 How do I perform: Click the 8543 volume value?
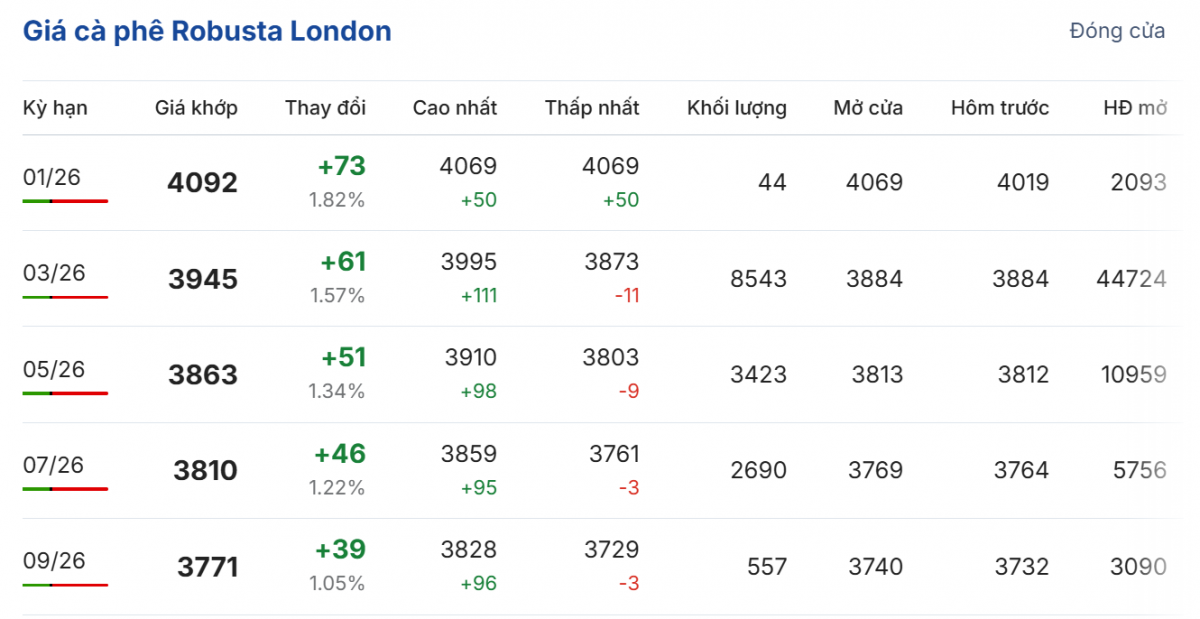pyautogui.click(x=758, y=279)
